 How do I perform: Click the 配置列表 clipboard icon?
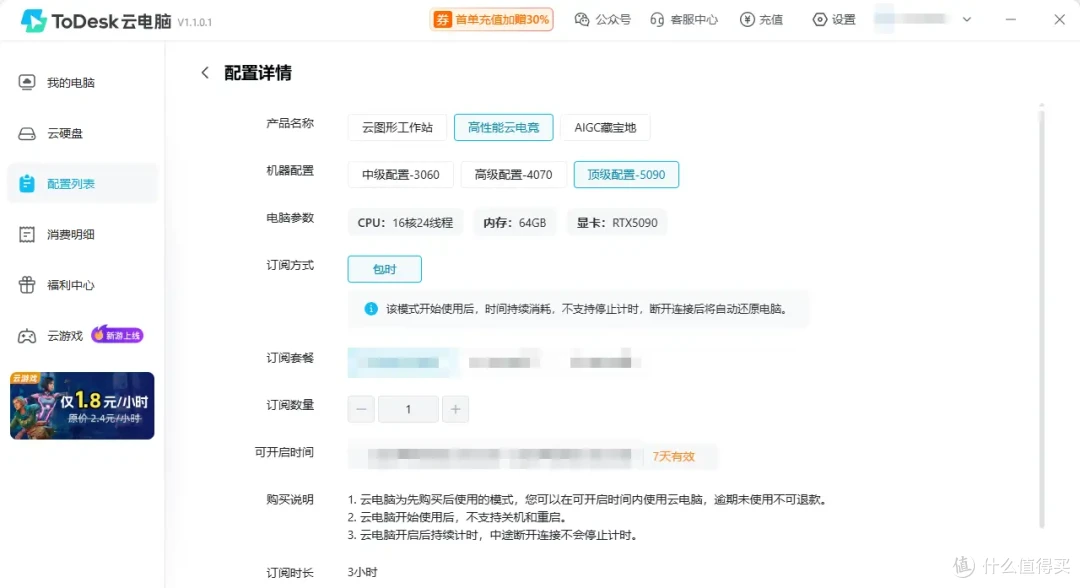tap(27, 183)
